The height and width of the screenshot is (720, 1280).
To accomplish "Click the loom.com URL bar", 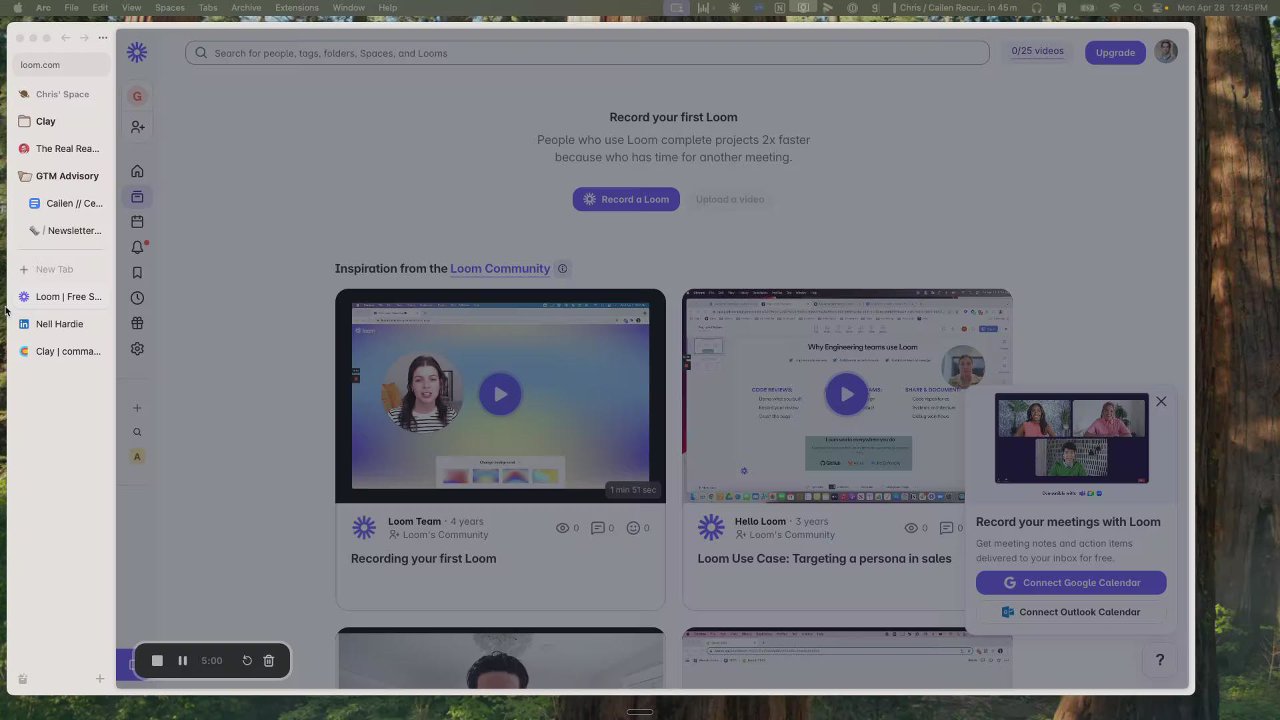I will 62,65.
